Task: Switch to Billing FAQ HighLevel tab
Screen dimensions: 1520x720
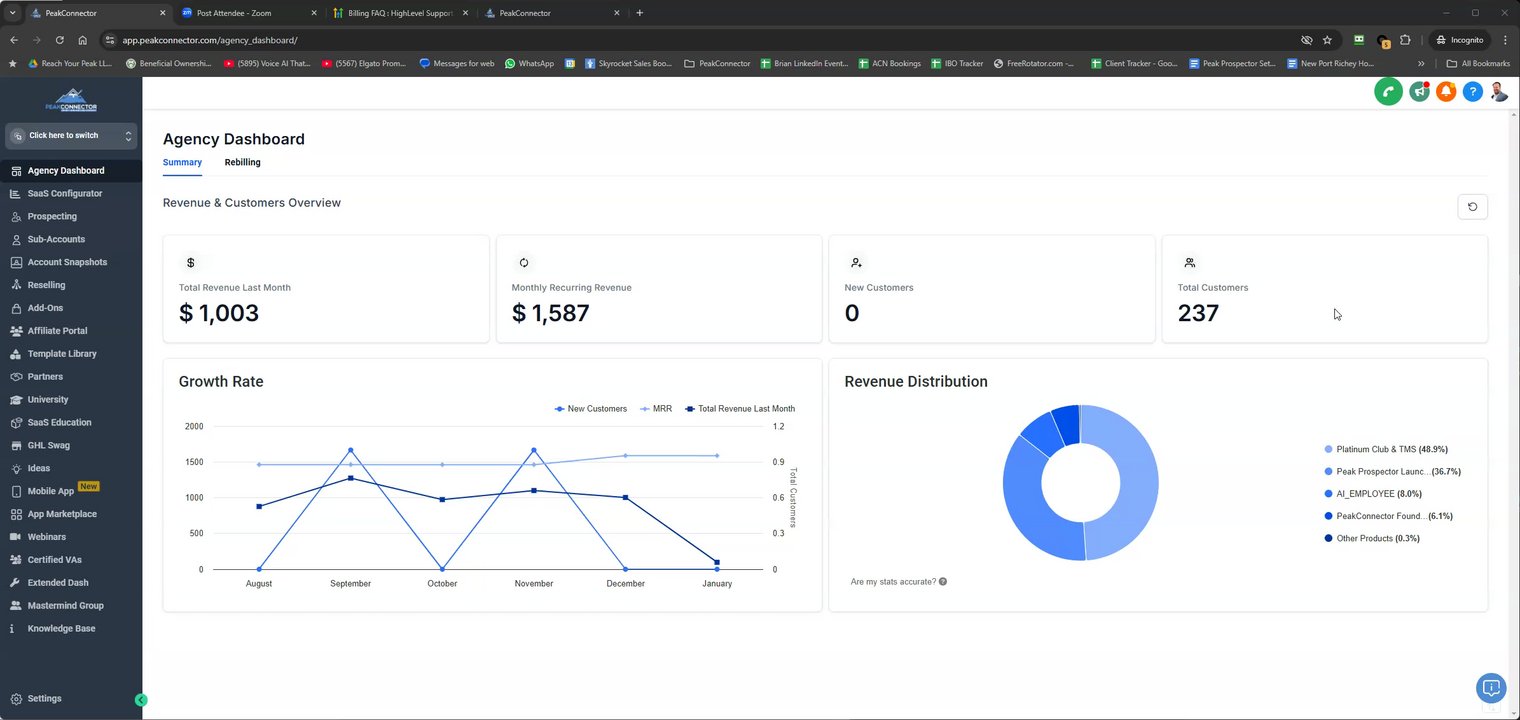Action: tap(400, 13)
